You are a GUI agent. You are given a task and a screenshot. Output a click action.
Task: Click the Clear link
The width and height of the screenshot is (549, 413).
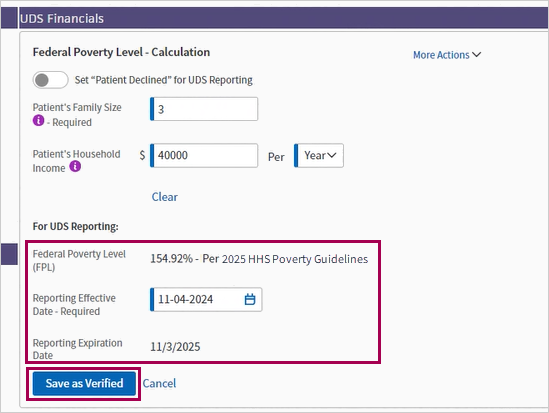tap(165, 197)
